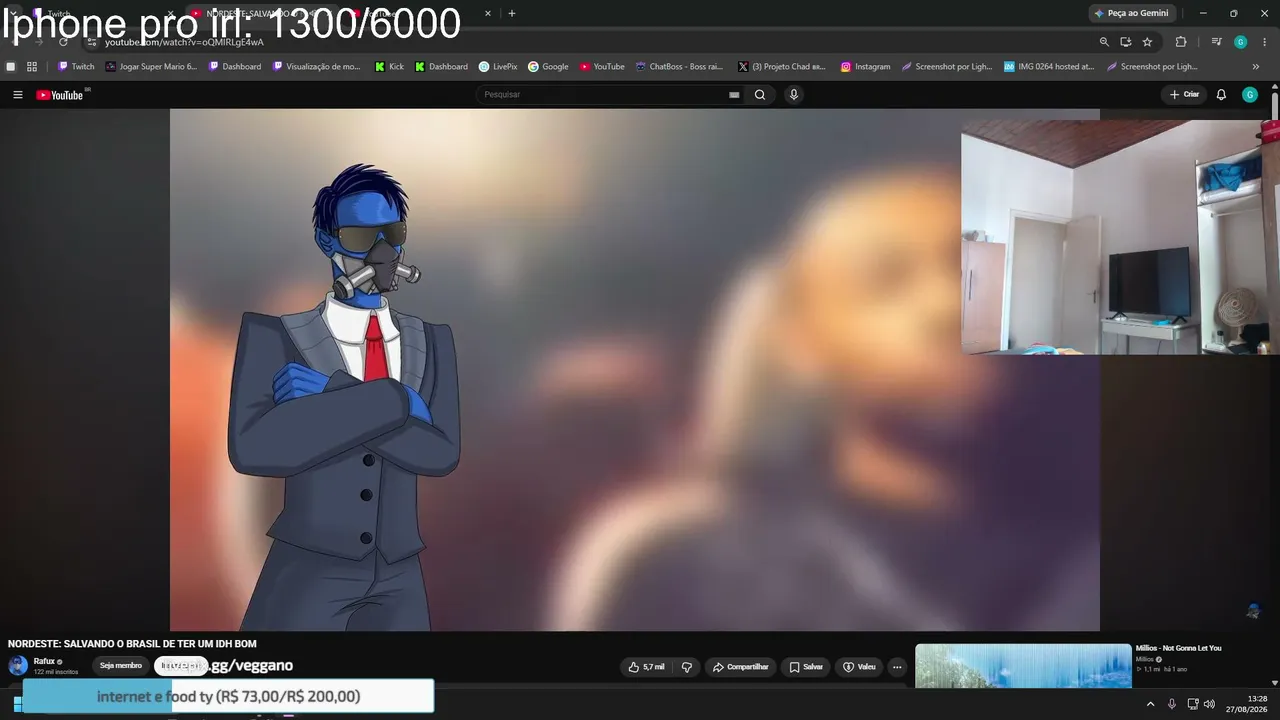Reload the page with the refresh icon
This screenshot has width=1280, height=720.
click(63, 42)
